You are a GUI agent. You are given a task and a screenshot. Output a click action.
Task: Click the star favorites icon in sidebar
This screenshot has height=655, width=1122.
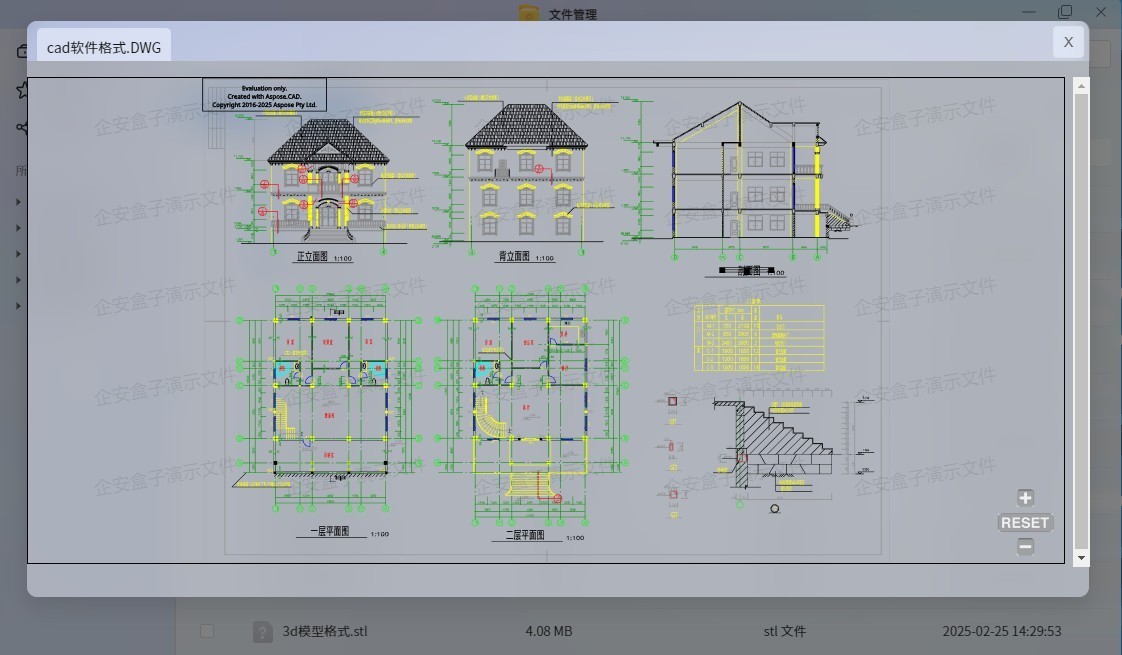[x=22, y=89]
